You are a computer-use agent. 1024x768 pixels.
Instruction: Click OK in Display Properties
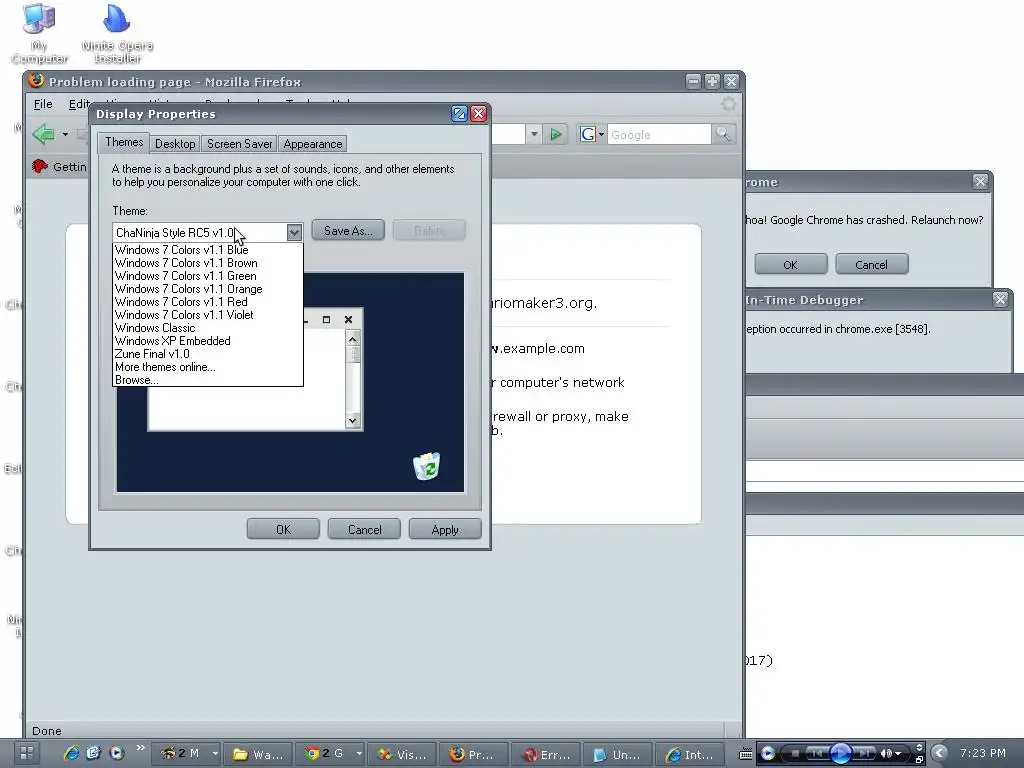pos(283,530)
